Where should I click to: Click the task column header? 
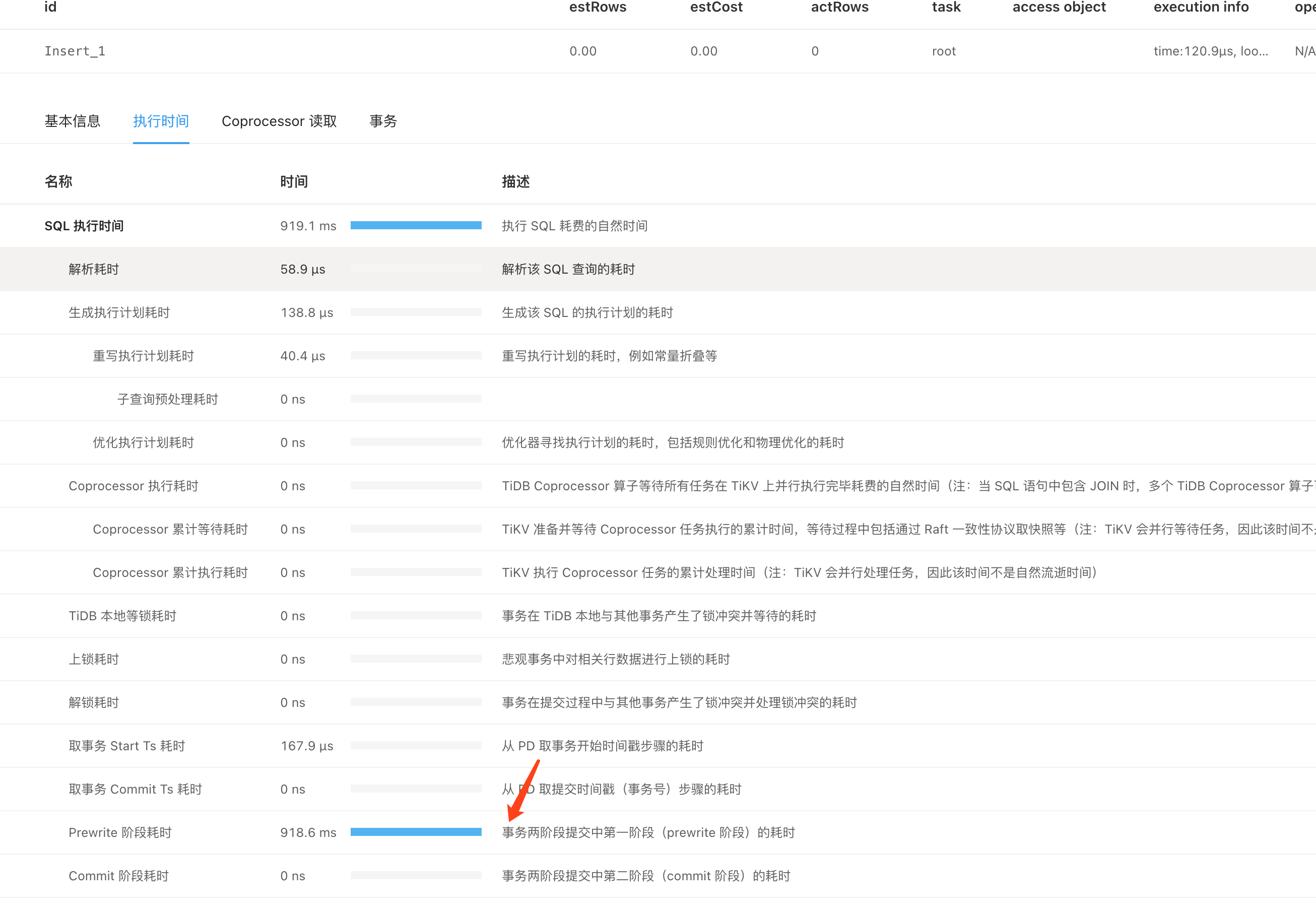(x=946, y=7)
